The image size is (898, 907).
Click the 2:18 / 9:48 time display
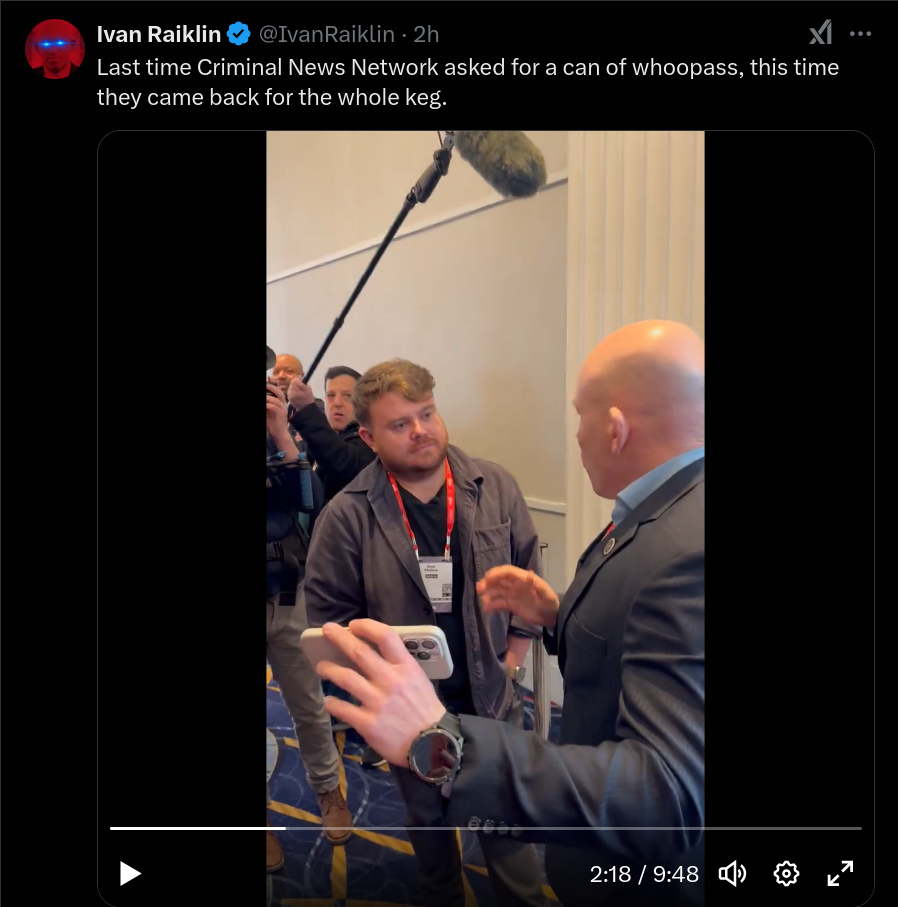(x=644, y=874)
